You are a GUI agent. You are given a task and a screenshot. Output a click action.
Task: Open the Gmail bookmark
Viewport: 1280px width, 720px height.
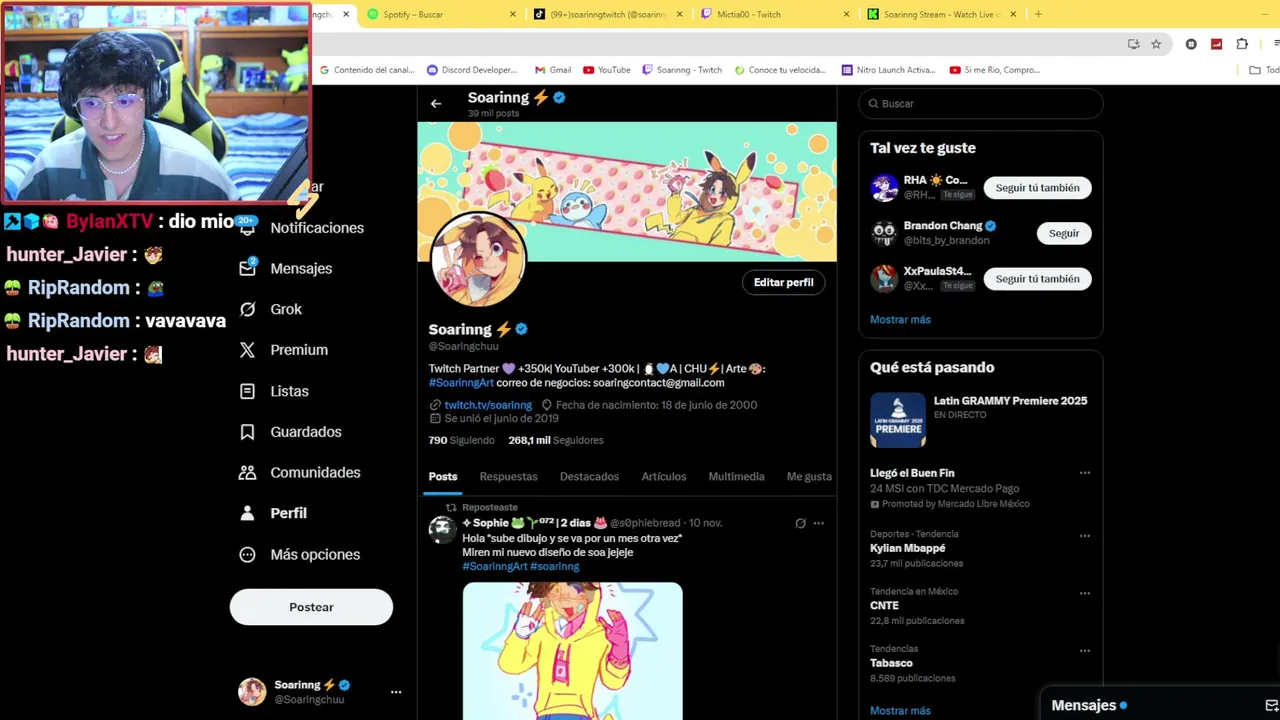click(553, 70)
